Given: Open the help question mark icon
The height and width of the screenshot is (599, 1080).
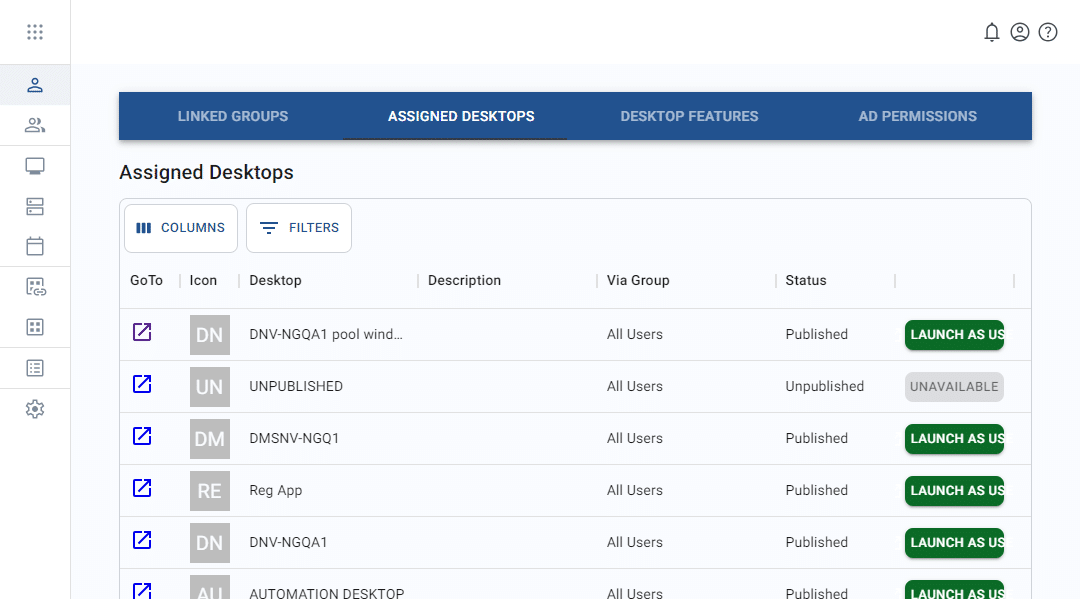Looking at the screenshot, I should point(1048,31).
